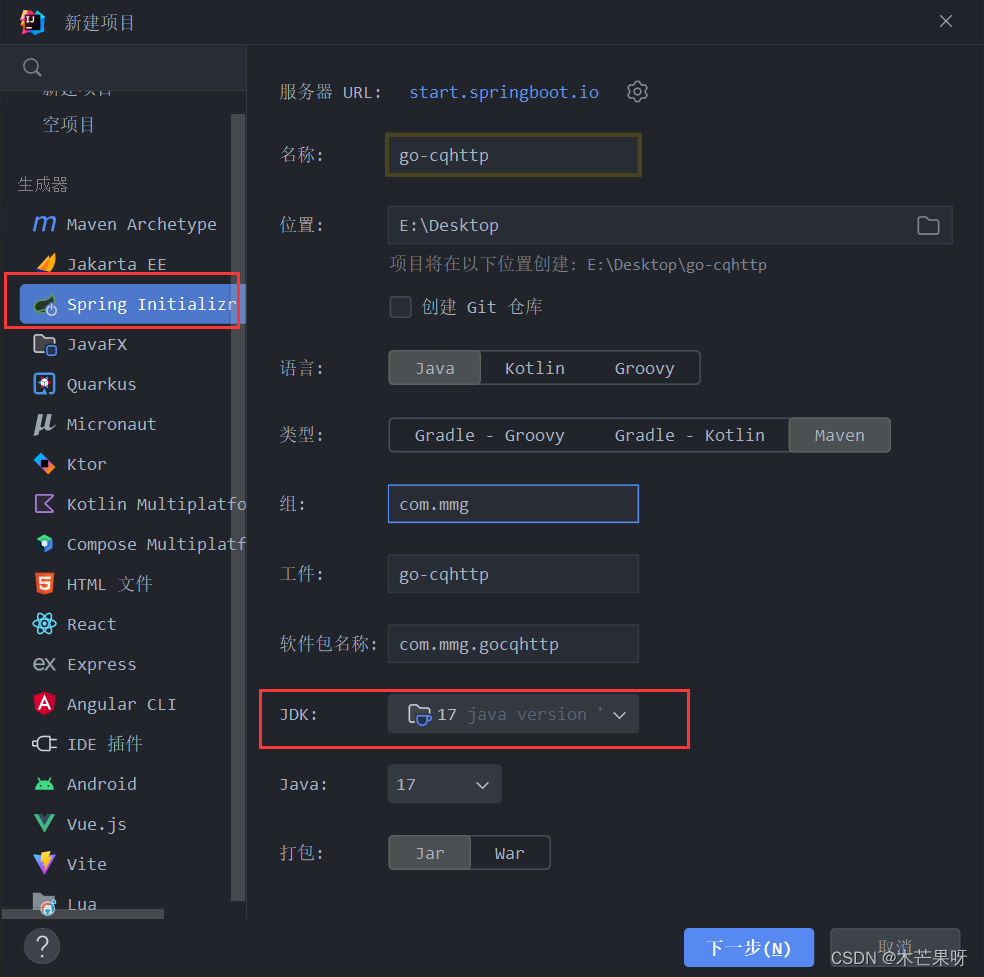Select the Ktor generator icon
This screenshot has height=977, width=984.
pyautogui.click(x=44, y=464)
